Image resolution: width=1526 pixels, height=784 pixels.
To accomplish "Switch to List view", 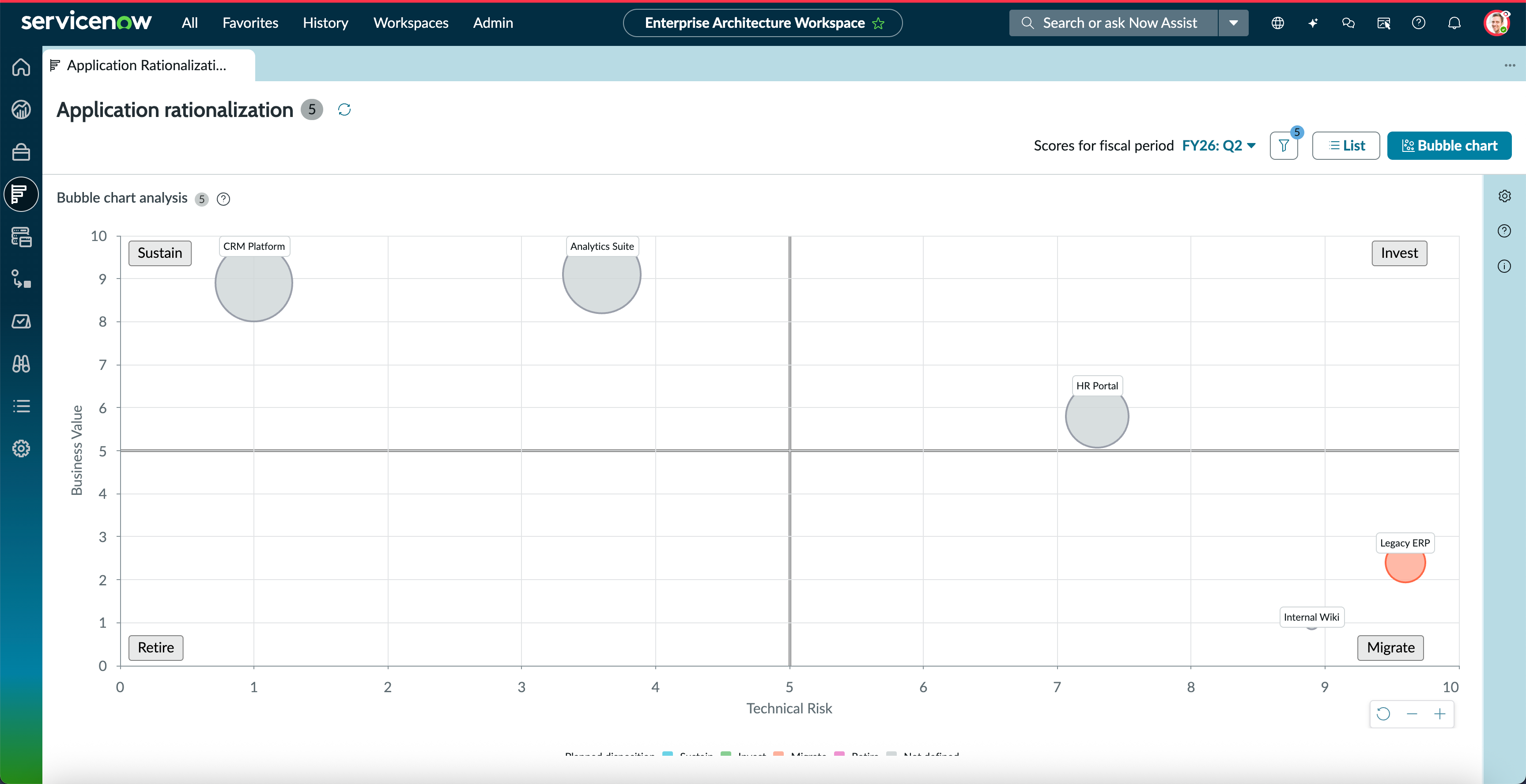I will point(1346,146).
